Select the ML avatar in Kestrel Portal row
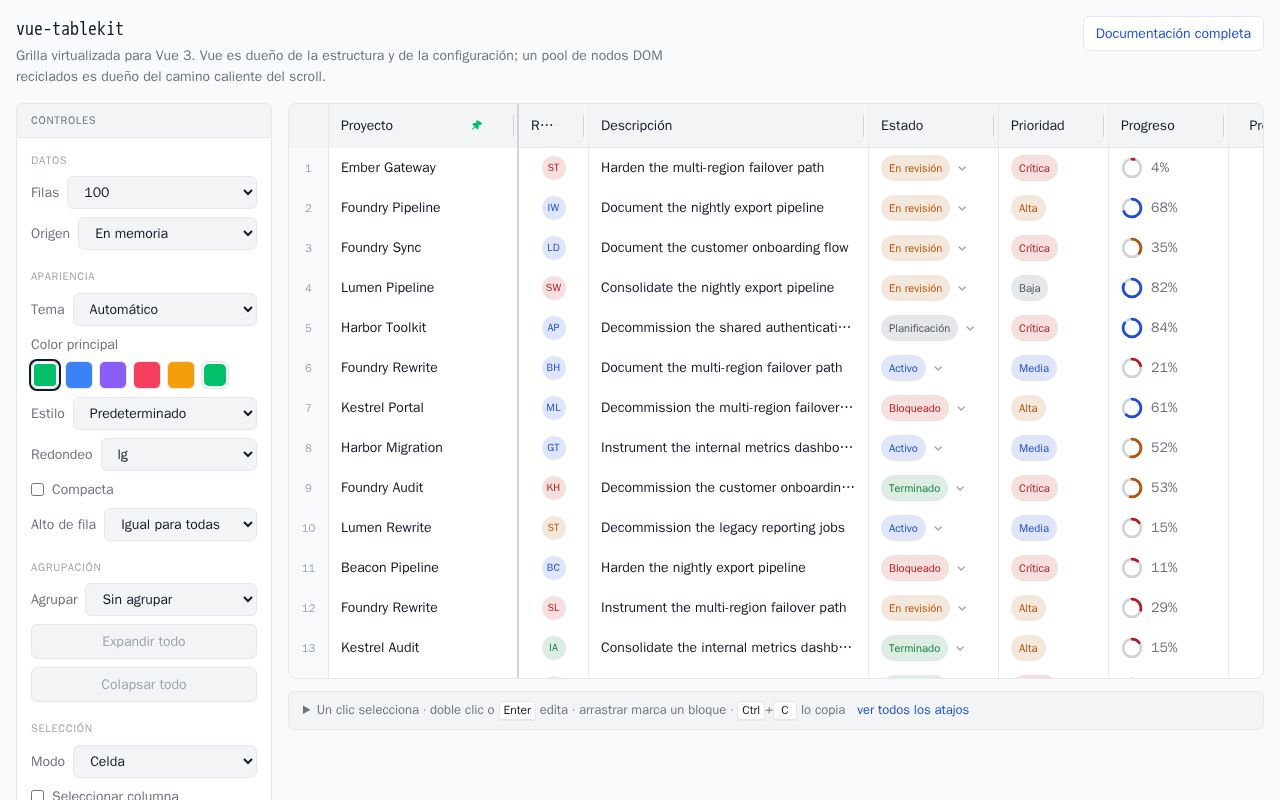The image size is (1280, 800). 553,408
